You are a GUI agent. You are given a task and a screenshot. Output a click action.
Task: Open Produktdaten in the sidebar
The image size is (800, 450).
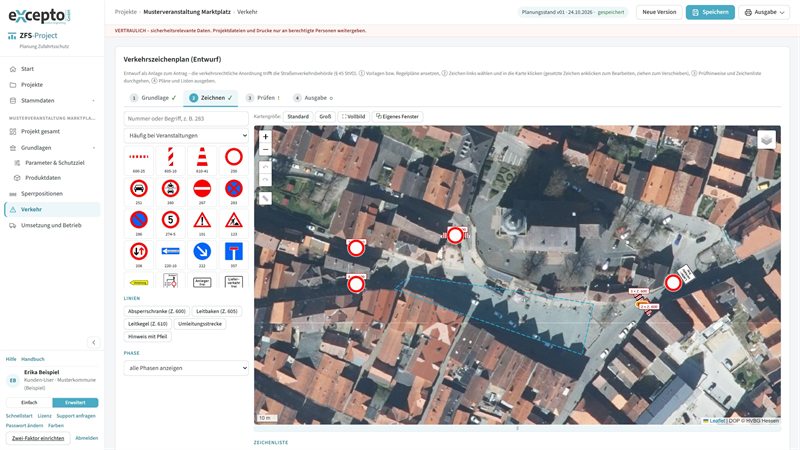(x=43, y=178)
